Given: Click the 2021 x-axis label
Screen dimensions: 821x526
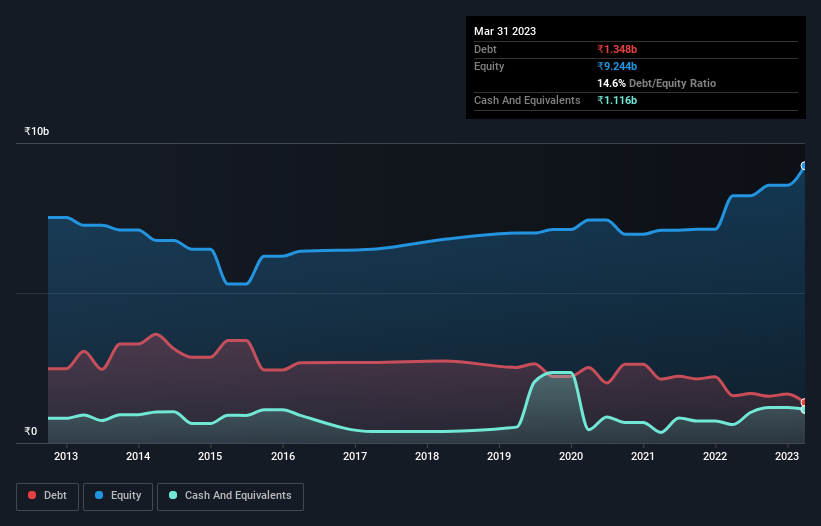Looking at the screenshot, I should click(x=642, y=456).
